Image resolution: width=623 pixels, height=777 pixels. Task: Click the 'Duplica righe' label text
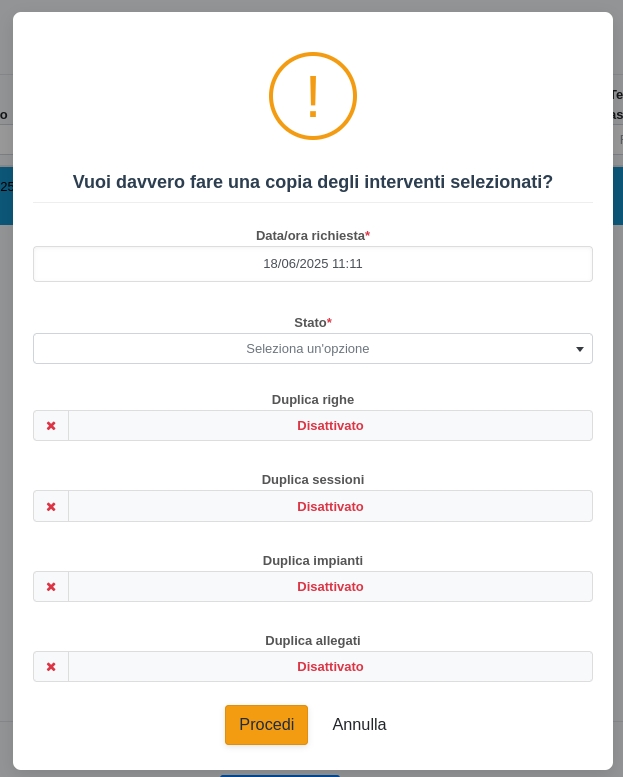click(313, 400)
